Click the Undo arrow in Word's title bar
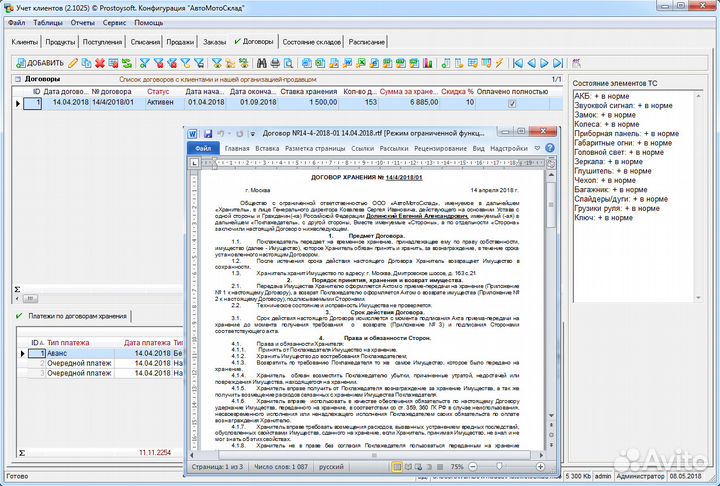Image resolution: width=720 pixels, height=486 pixels. [220, 133]
